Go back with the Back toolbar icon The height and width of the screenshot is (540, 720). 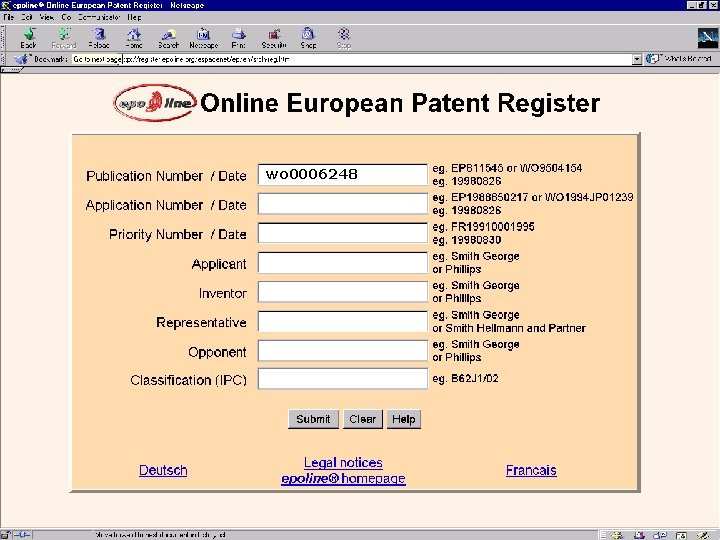pyautogui.click(x=28, y=38)
